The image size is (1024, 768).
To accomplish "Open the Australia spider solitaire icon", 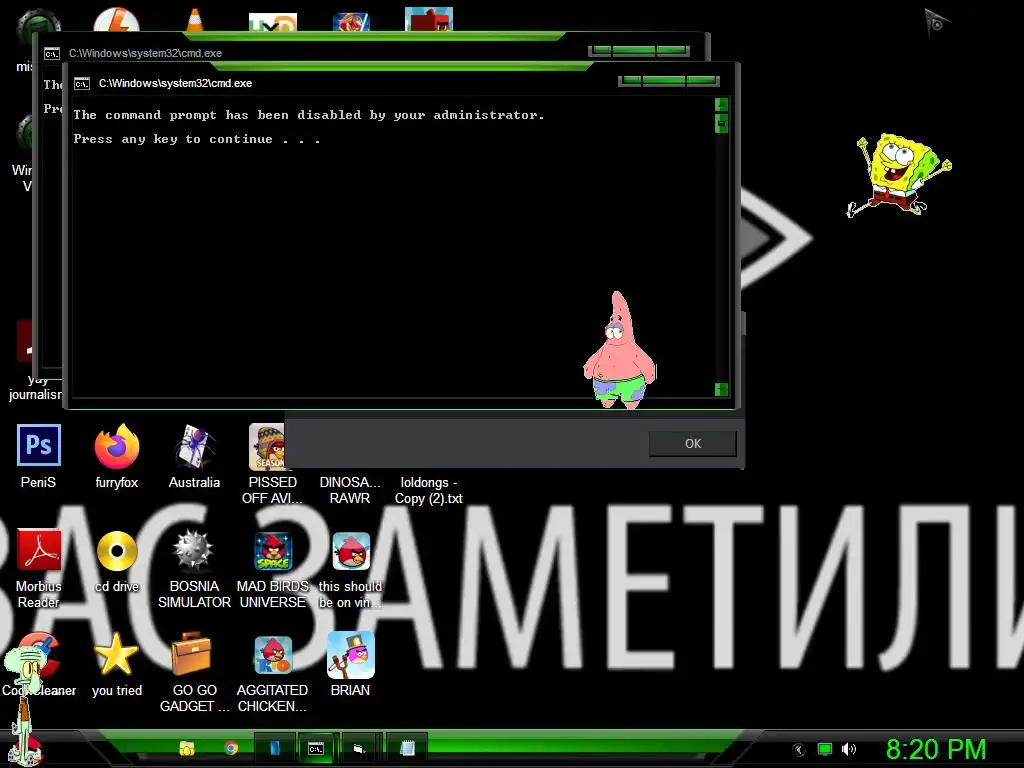I will click(x=194, y=447).
